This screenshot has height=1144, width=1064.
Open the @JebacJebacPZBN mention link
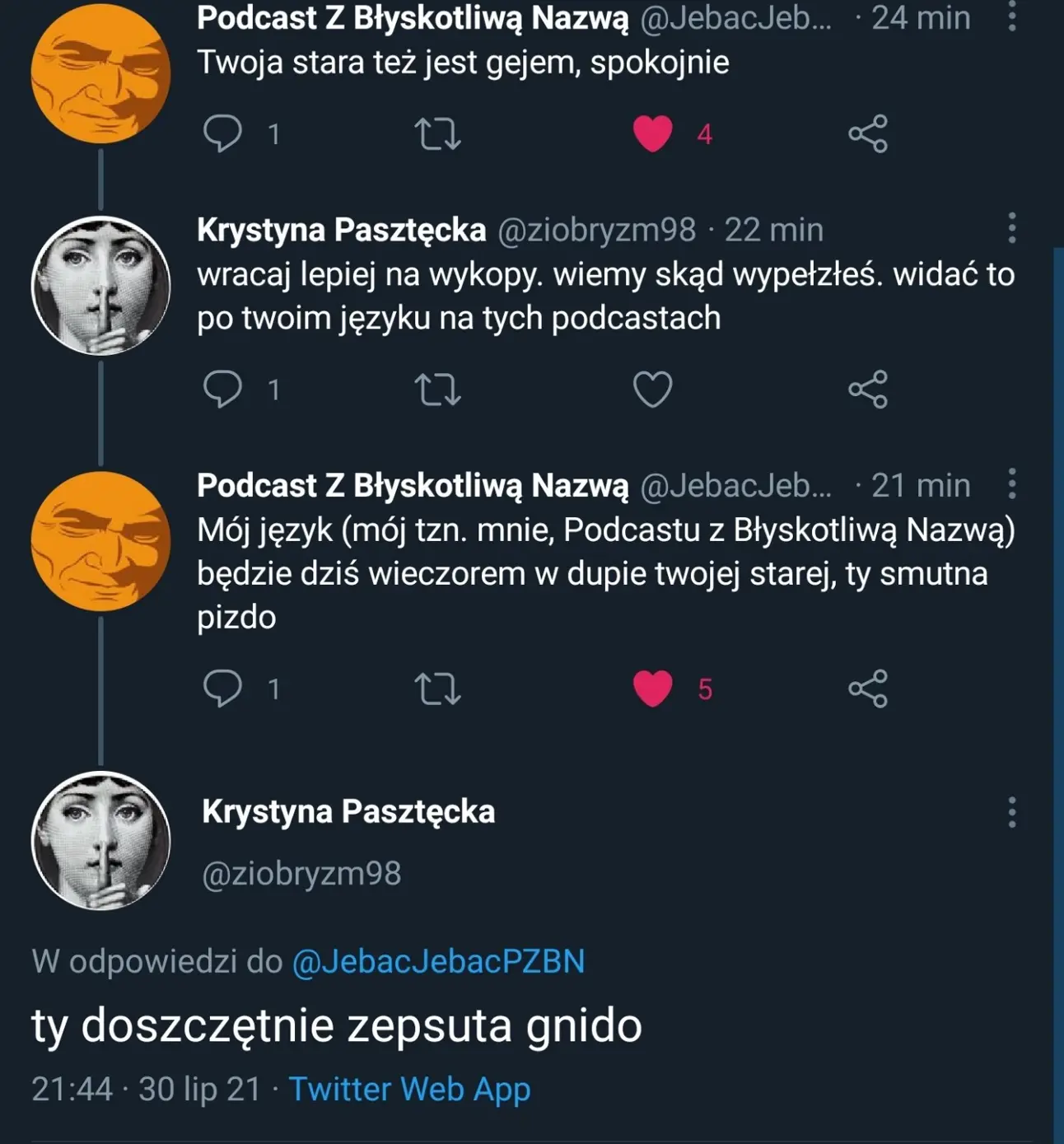tap(438, 961)
